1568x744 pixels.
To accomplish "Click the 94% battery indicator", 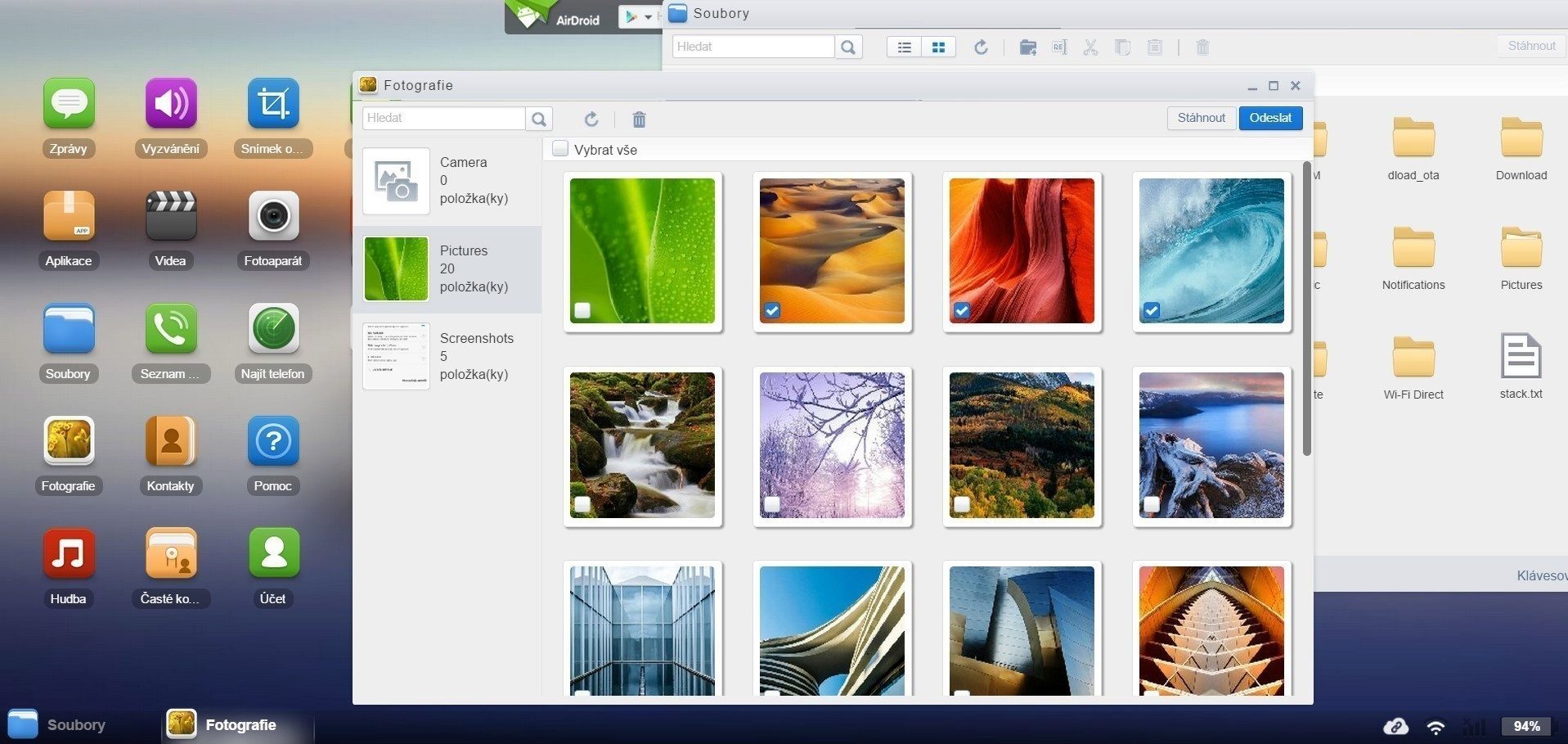I will tap(1526, 726).
